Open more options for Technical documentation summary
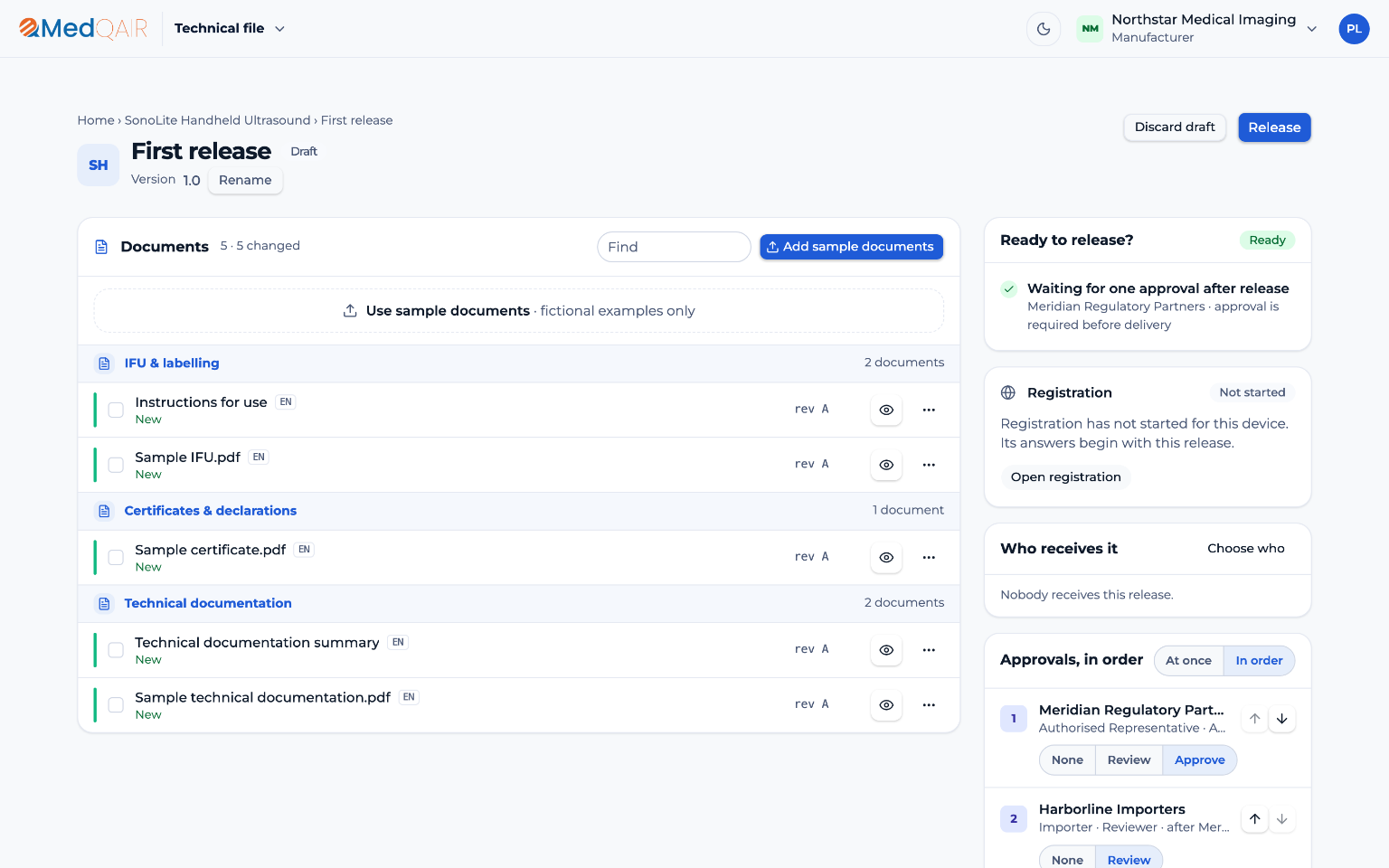This screenshot has width=1389, height=868. (x=929, y=650)
